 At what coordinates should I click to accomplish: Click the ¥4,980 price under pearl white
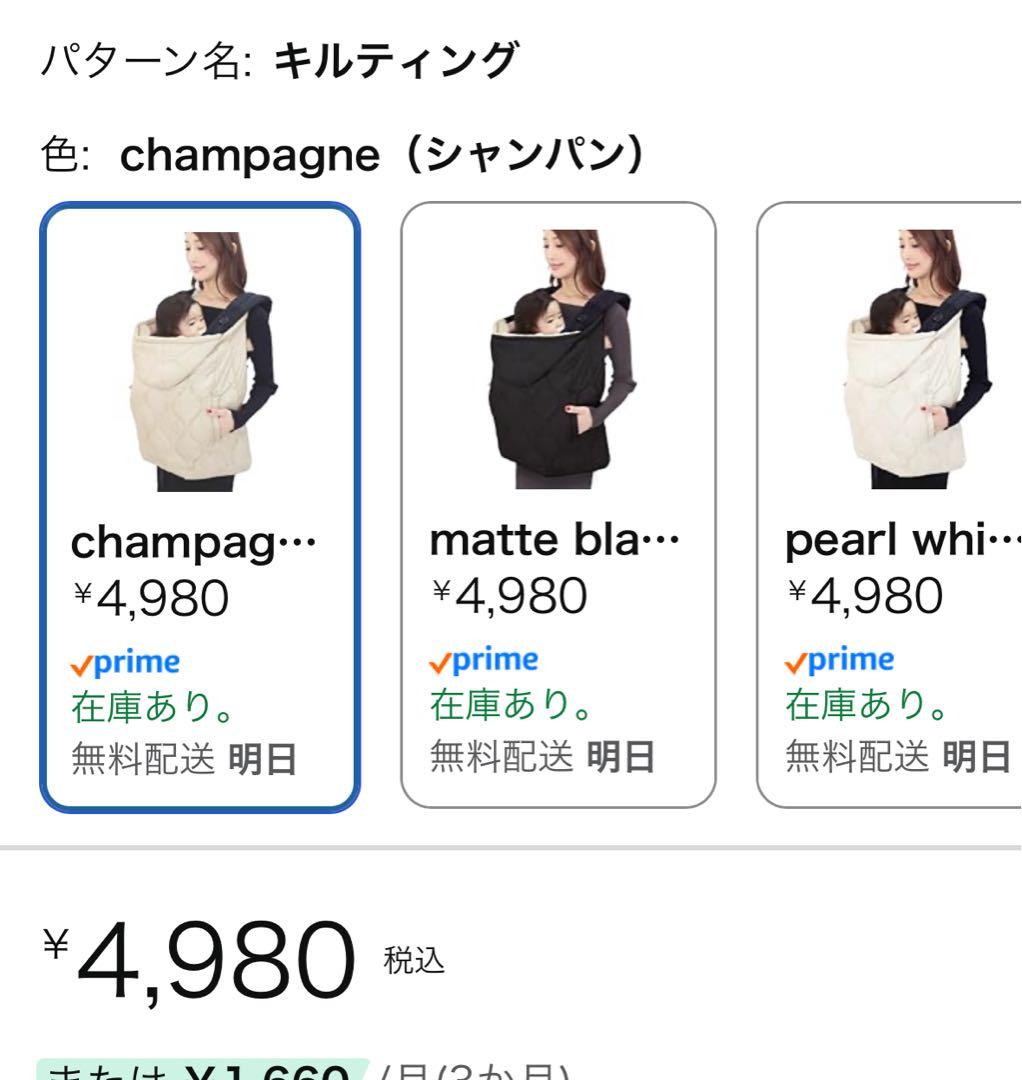(x=865, y=597)
